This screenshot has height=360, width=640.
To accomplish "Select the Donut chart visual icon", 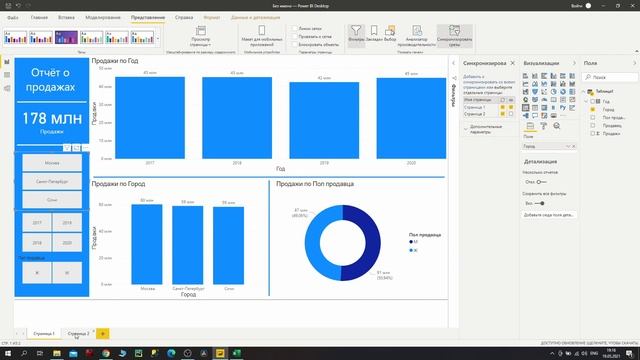I will tap(563, 92).
